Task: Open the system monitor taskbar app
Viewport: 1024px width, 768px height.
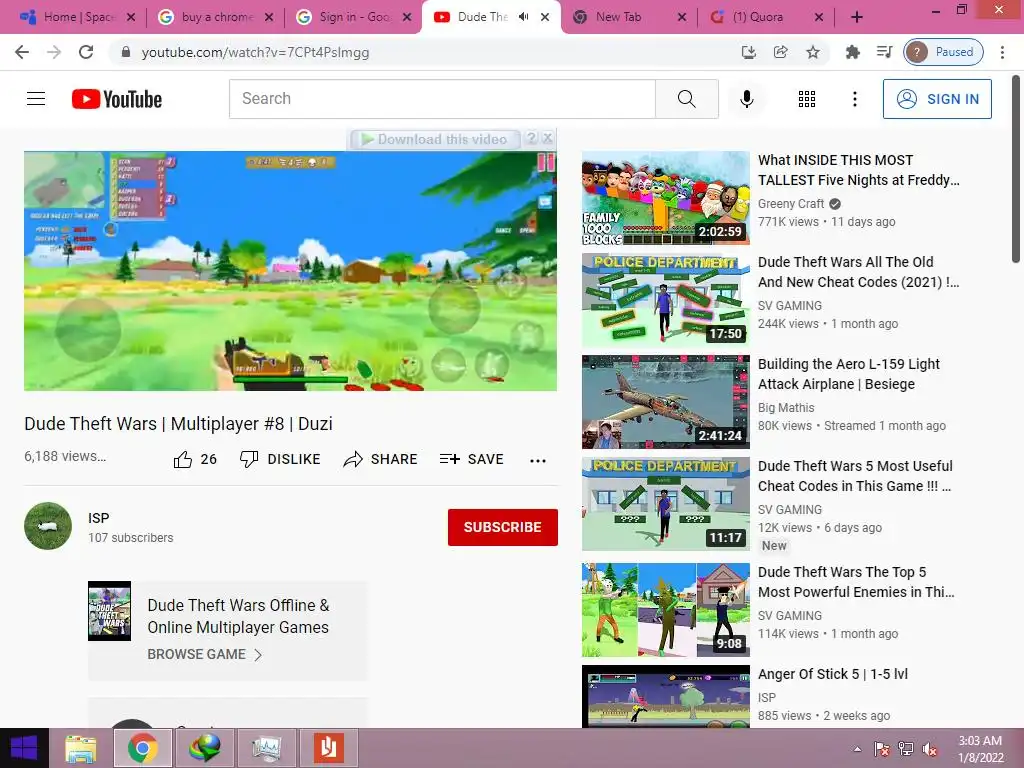Action: [x=266, y=748]
